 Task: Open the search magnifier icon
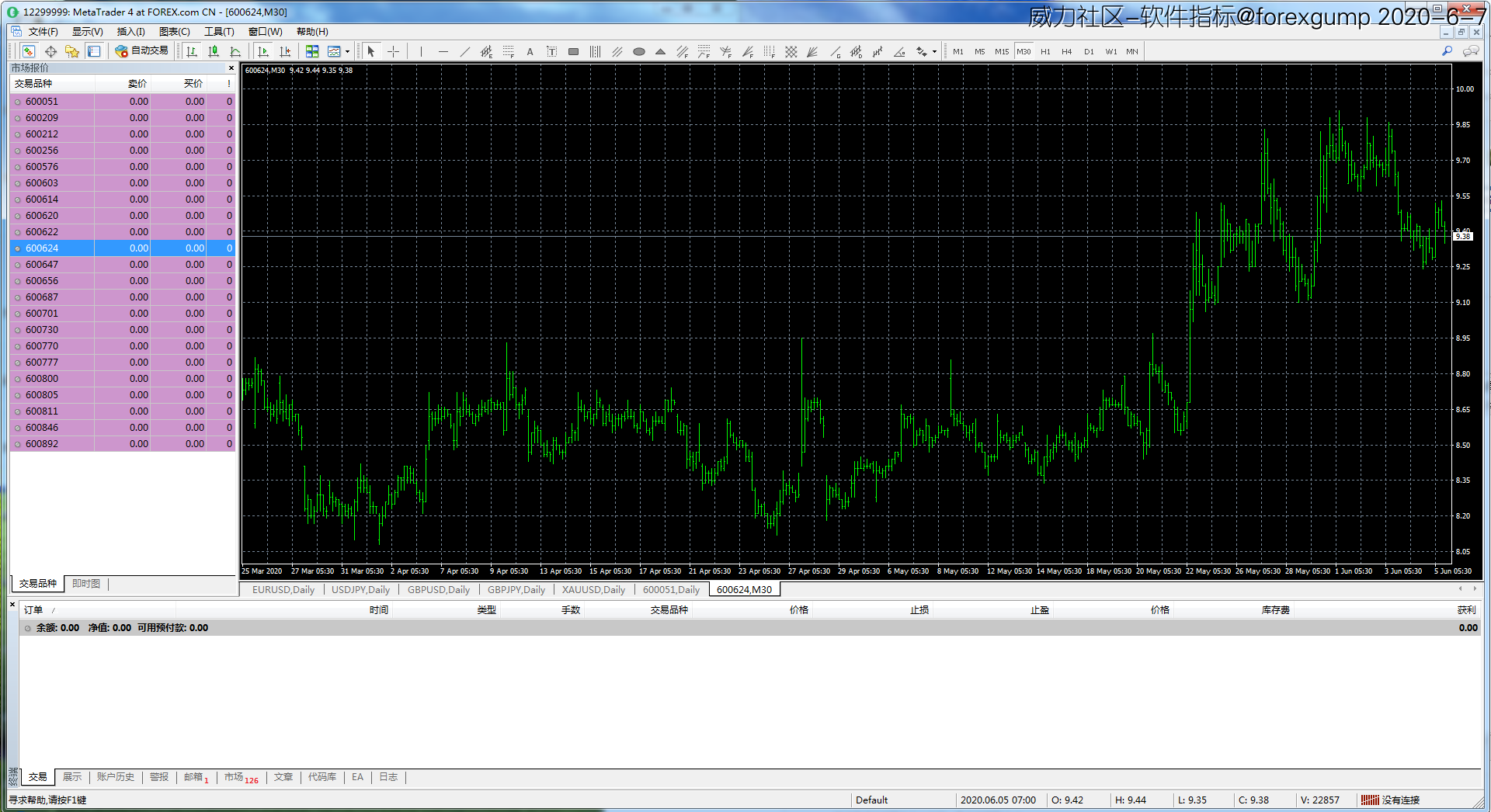(x=1447, y=51)
